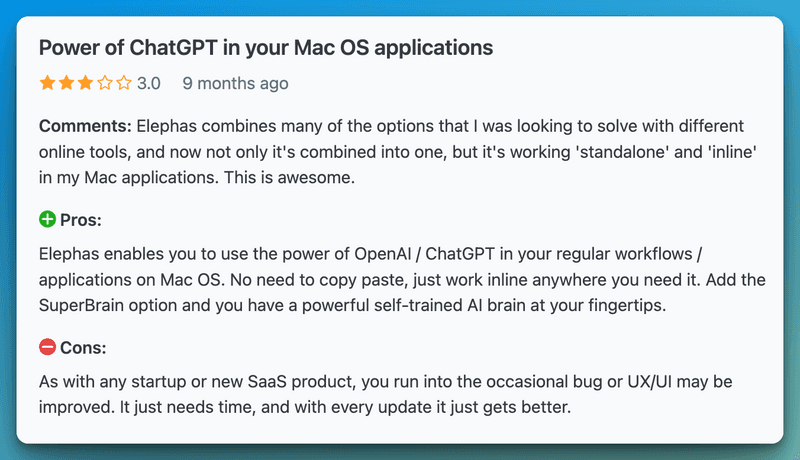This screenshot has width=800, height=460.
Task: Click the "Pros:" heading text
Action: pyautogui.click(x=82, y=219)
